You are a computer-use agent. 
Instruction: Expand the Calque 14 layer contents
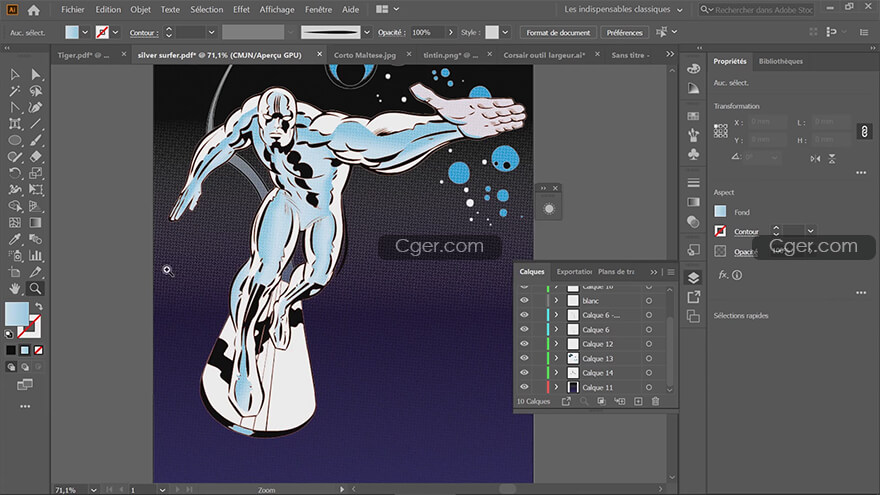557,373
